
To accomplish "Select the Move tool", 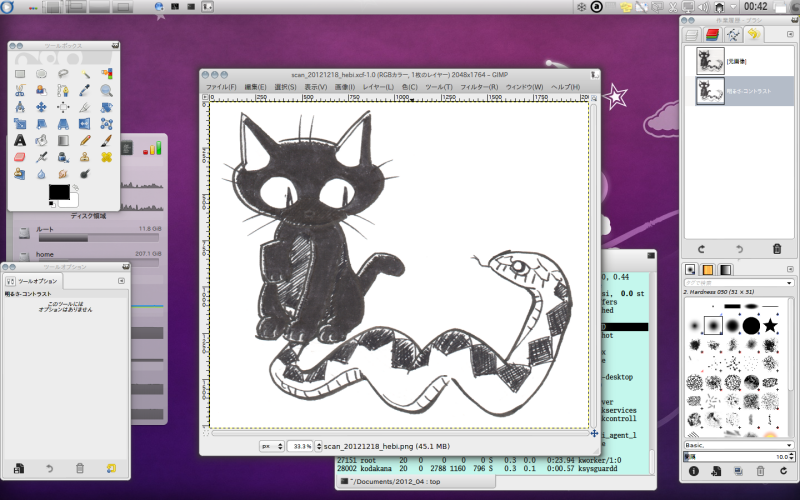I will pos(41,107).
